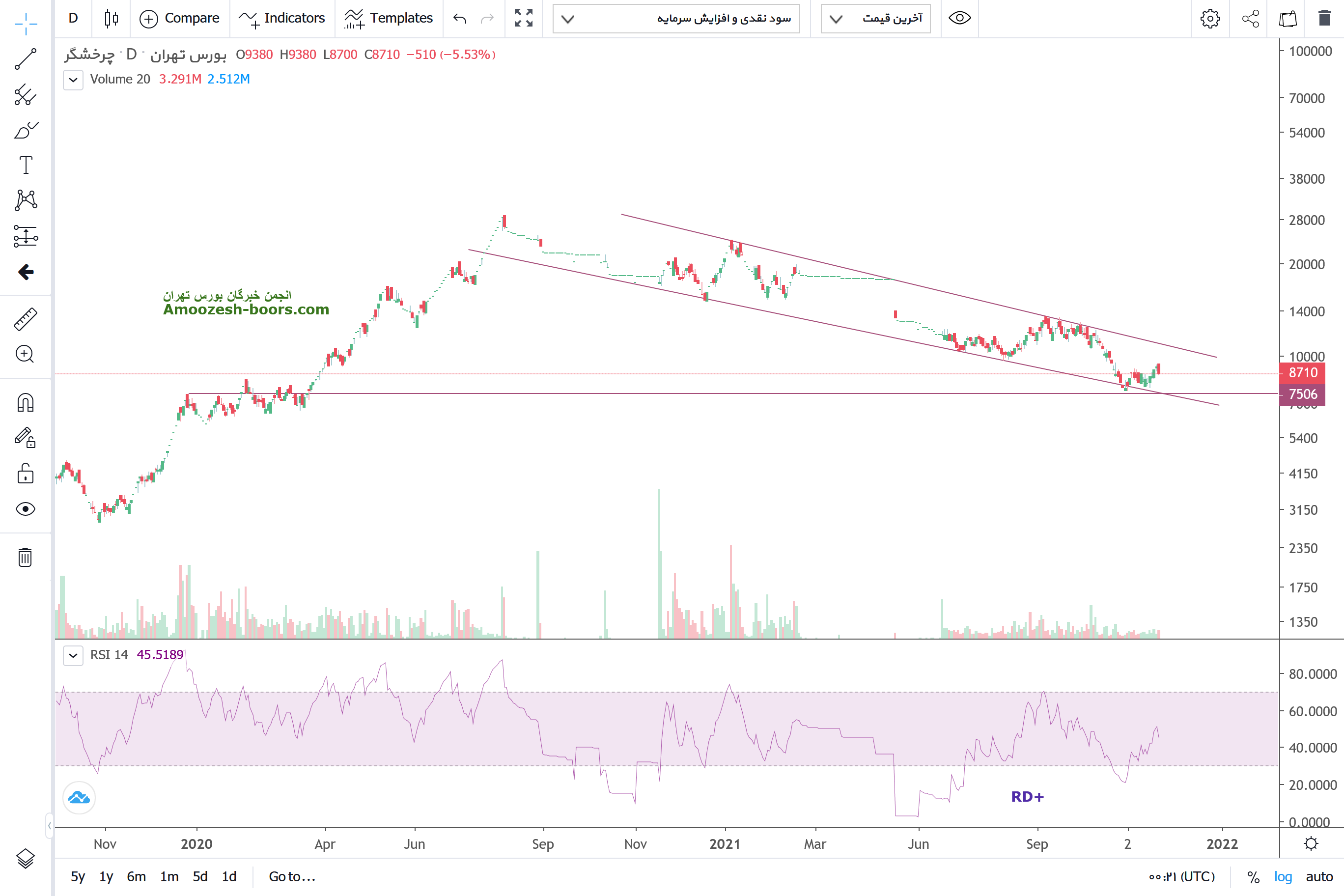Select the text annotation tool

coord(25,165)
